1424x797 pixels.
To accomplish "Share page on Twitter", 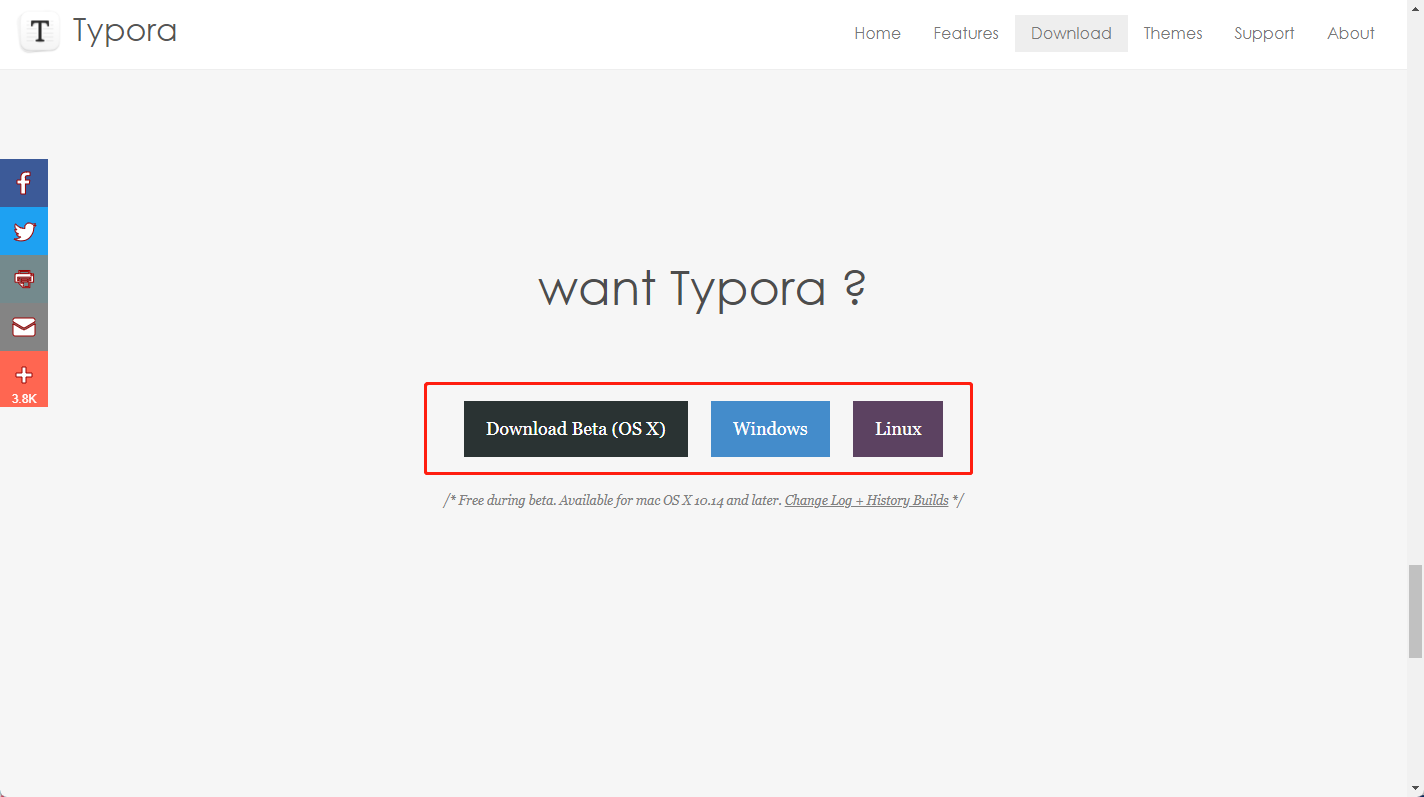I will pyautogui.click(x=24, y=231).
